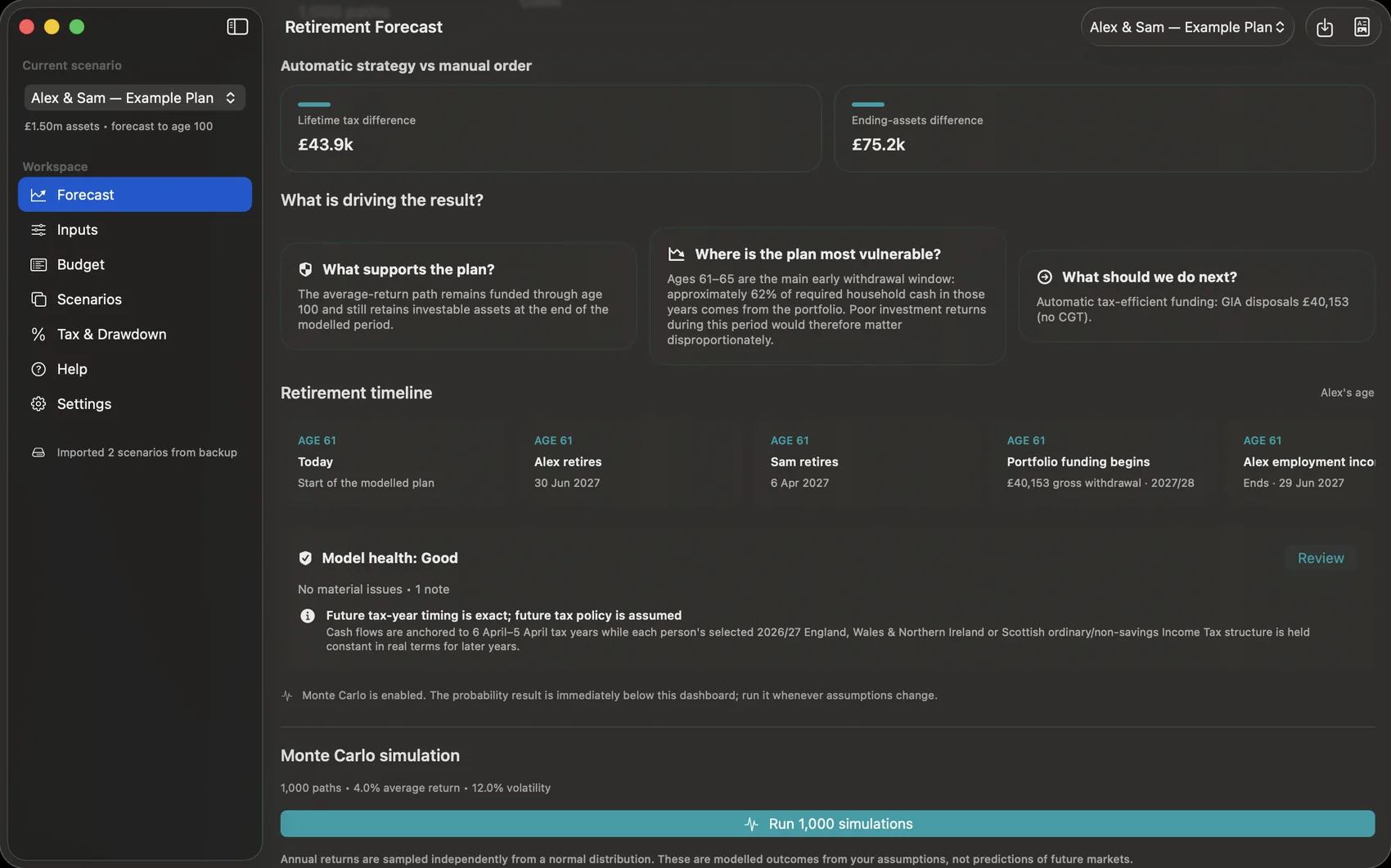Viewport: 1391px width, 868px height.
Task: Open Help from the sidebar
Action: tap(135, 370)
